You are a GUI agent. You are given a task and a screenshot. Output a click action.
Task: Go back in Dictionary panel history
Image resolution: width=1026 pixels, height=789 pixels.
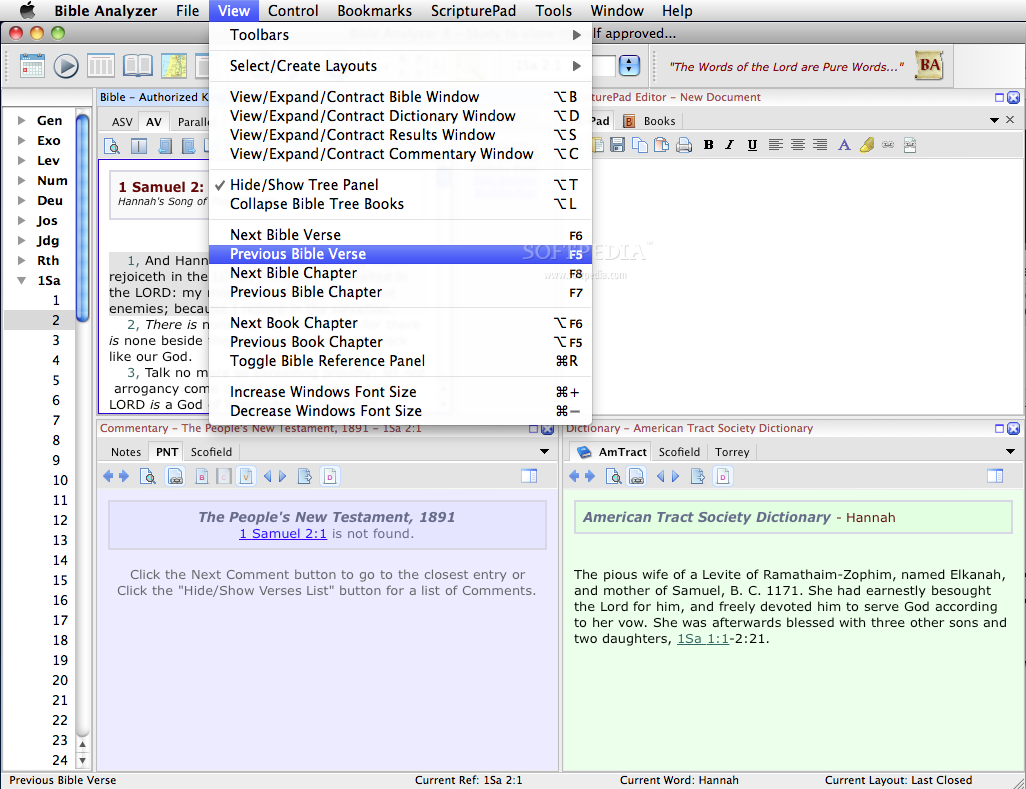click(x=574, y=476)
